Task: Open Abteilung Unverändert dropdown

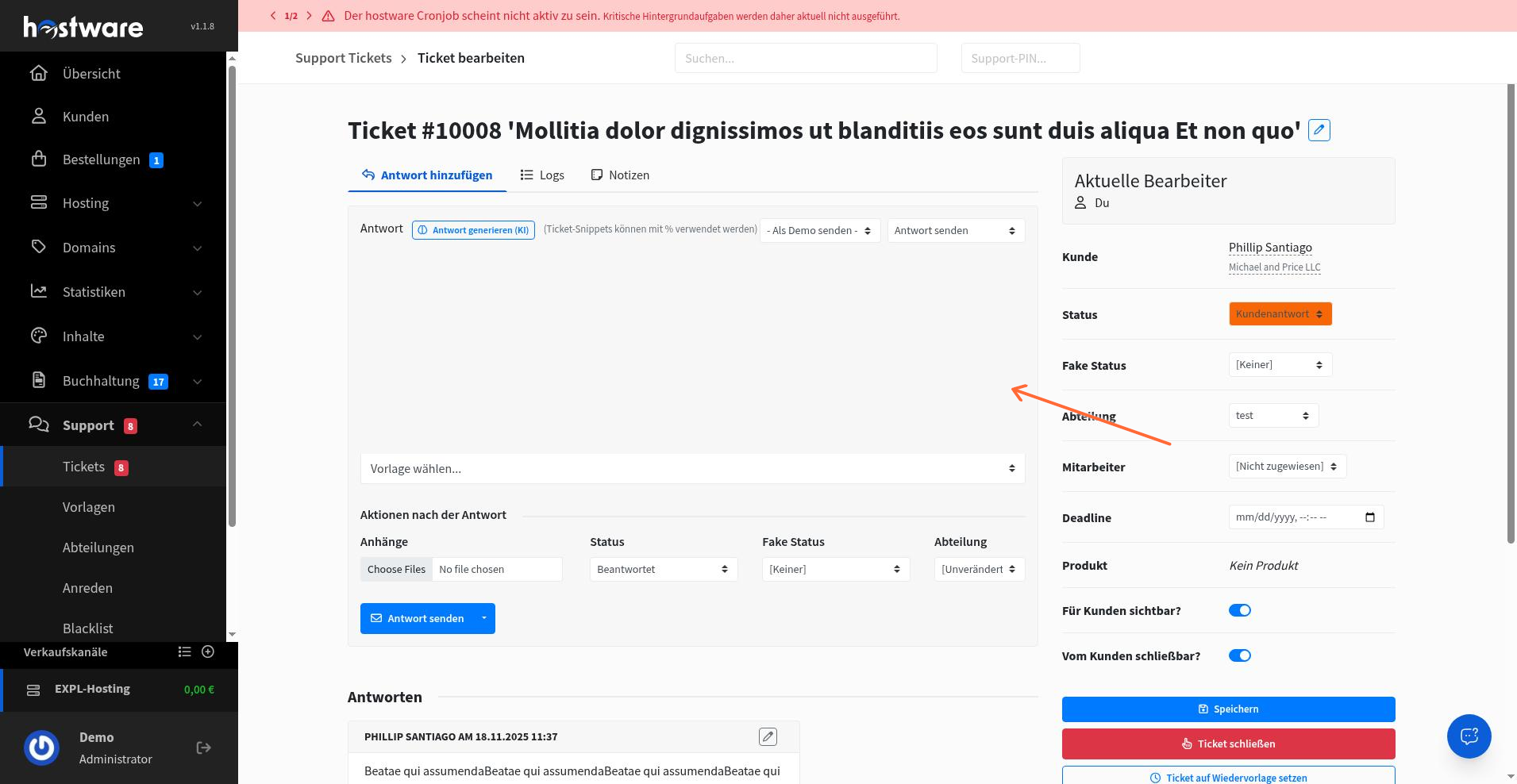Action: pos(979,569)
